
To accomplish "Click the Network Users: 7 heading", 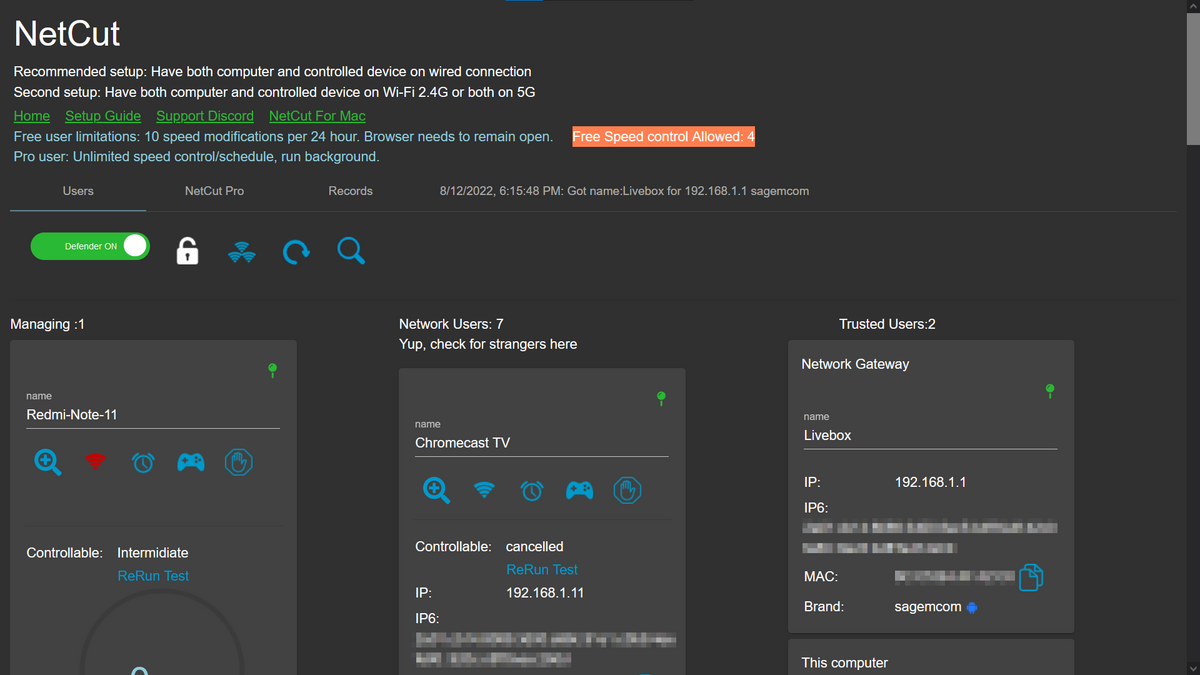I will pos(451,324).
